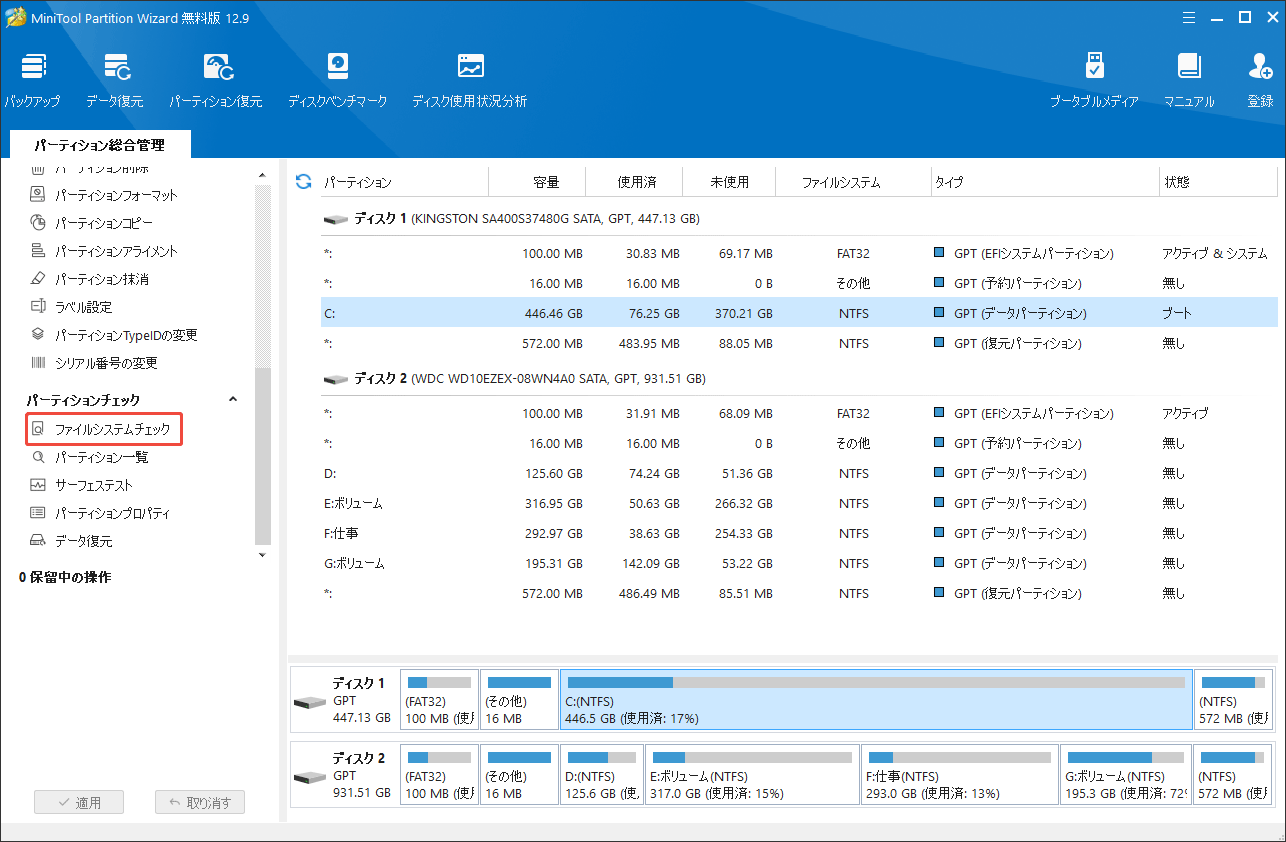Select G:ボリューム(NTFS) block in disk map
The width and height of the screenshot is (1286, 842).
pyautogui.click(x=1126, y=774)
